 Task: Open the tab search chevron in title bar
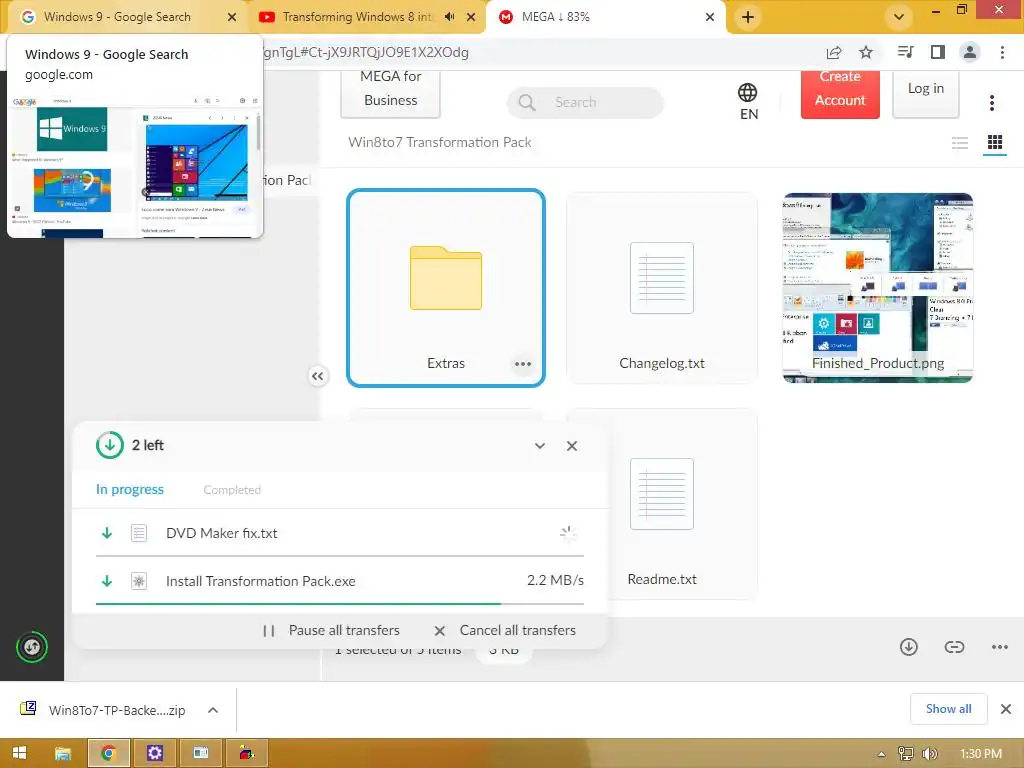(899, 17)
